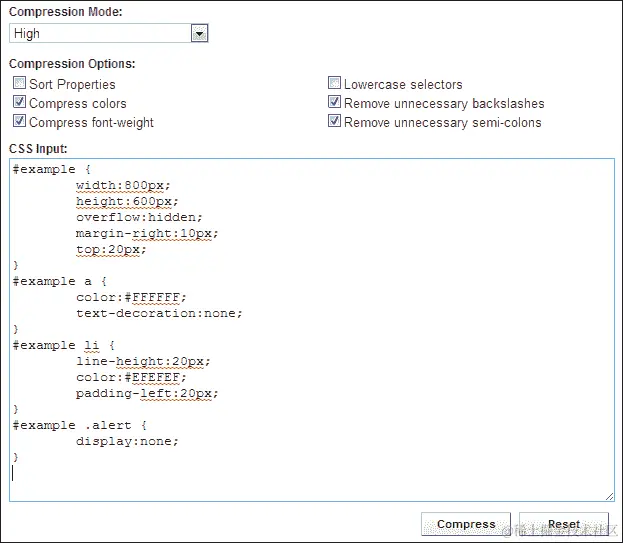Click the Reset button
Viewport: 623px width, 543px height.
(564, 524)
